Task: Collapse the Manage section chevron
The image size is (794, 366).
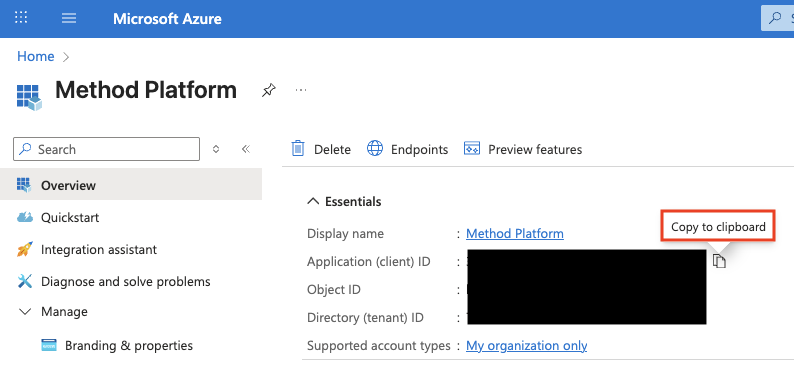Action: (x=24, y=312)
